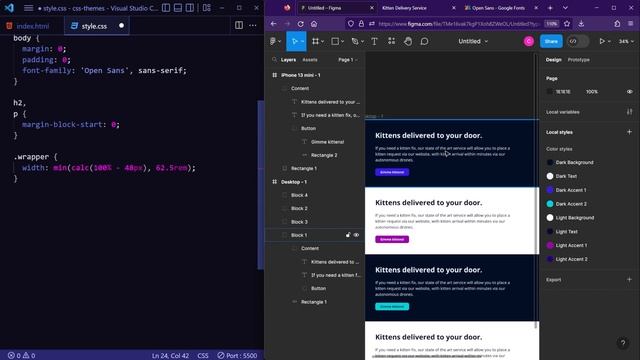Open the Pen tool dropdown arrow

click(362, 42)
